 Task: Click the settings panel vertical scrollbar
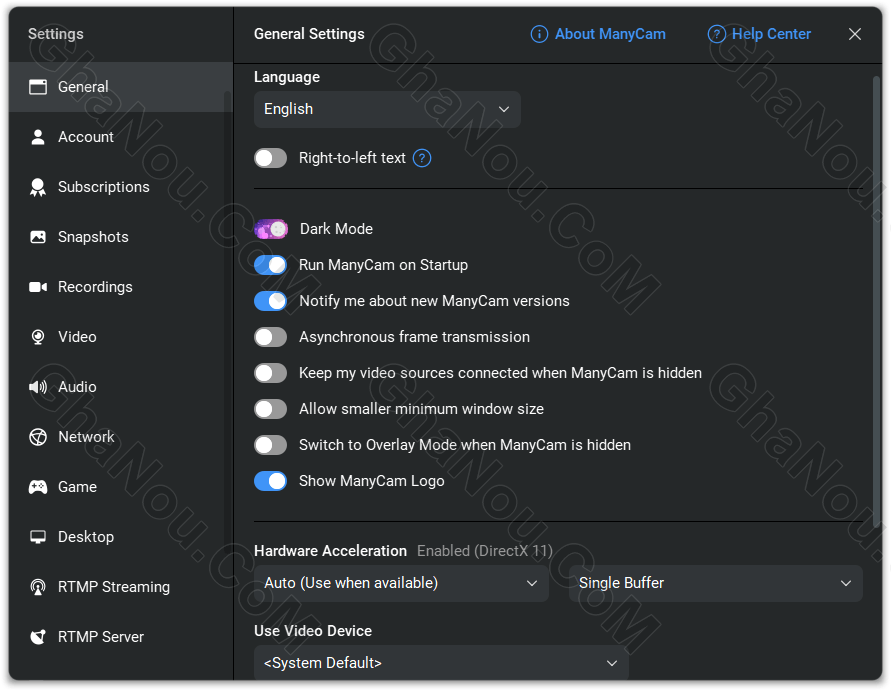876,300
